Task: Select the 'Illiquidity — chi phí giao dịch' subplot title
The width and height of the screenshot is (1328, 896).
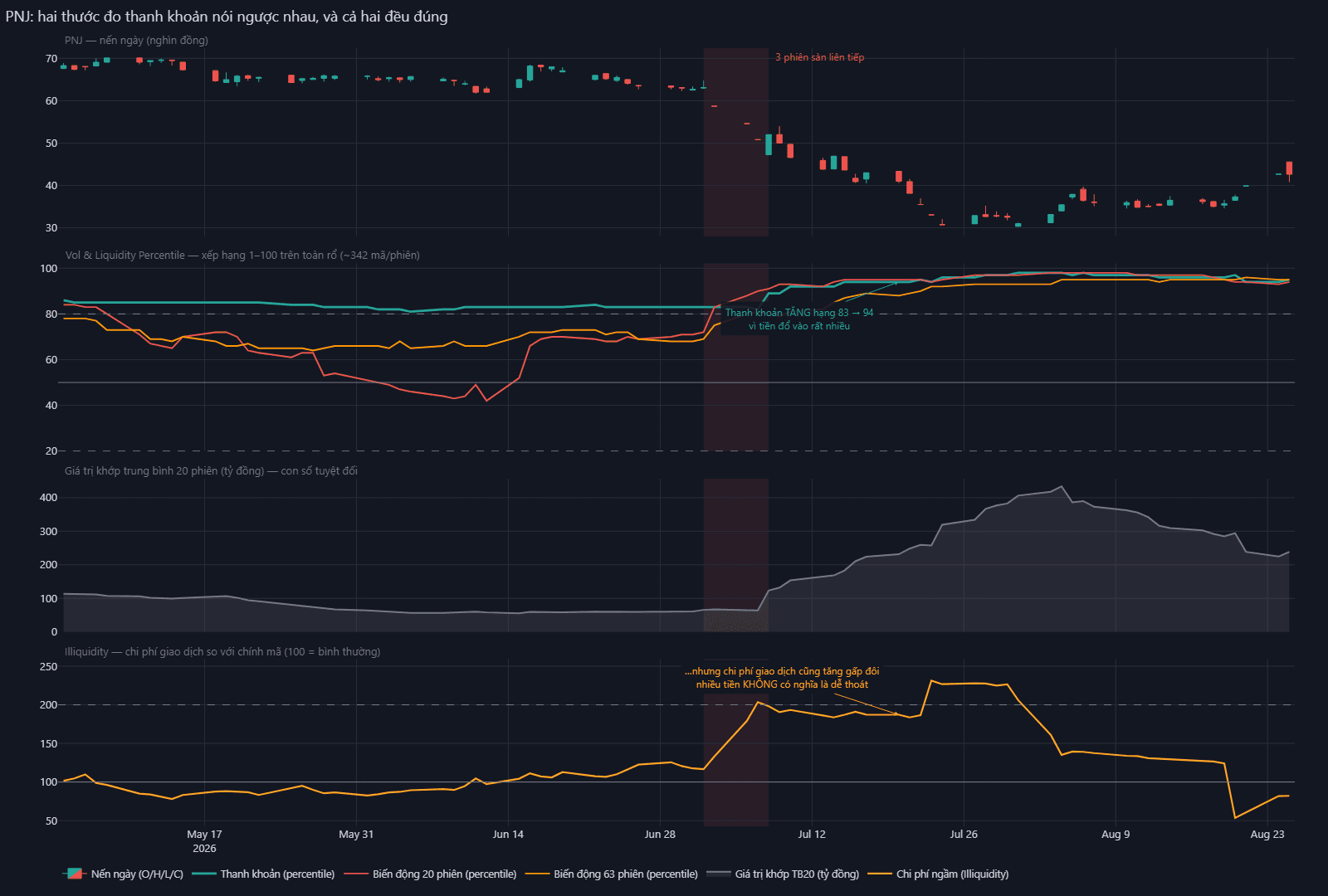Action: 222,651
